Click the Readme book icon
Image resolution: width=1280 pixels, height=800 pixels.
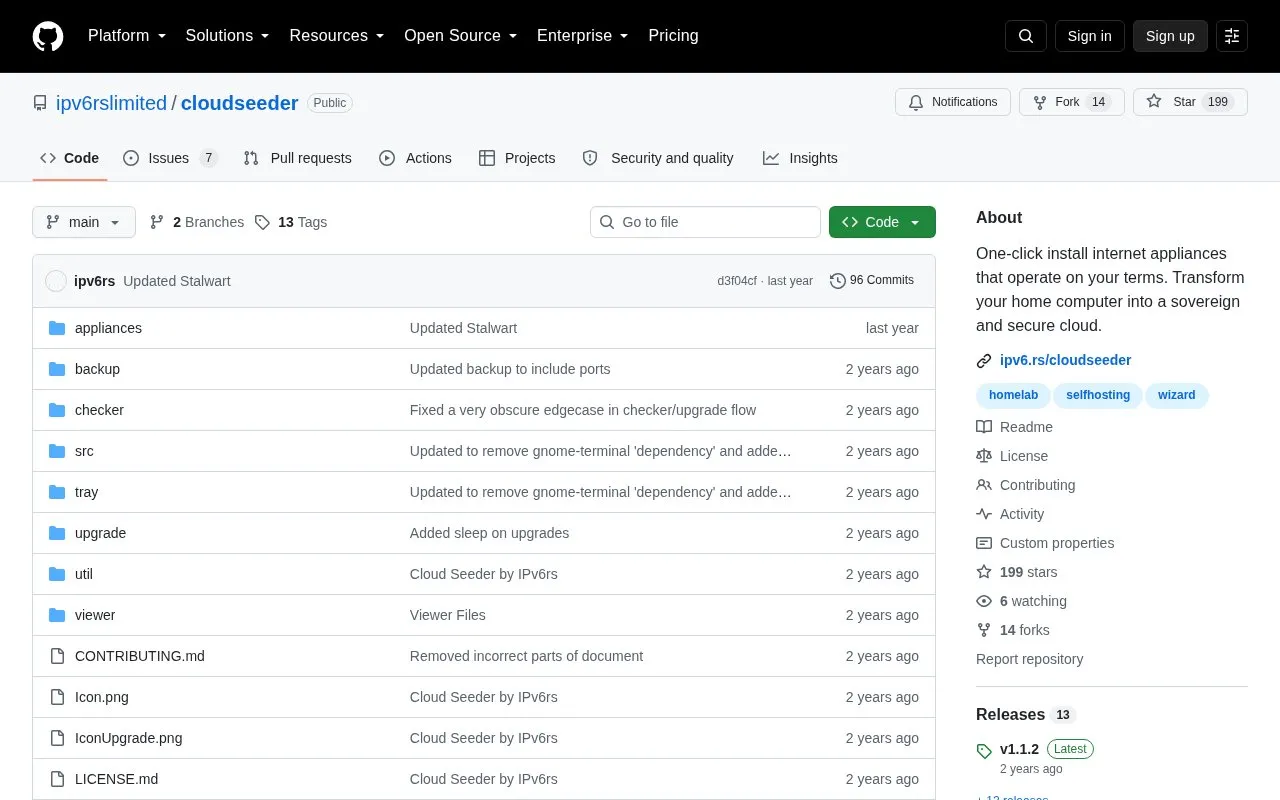(x=984, y=427)
